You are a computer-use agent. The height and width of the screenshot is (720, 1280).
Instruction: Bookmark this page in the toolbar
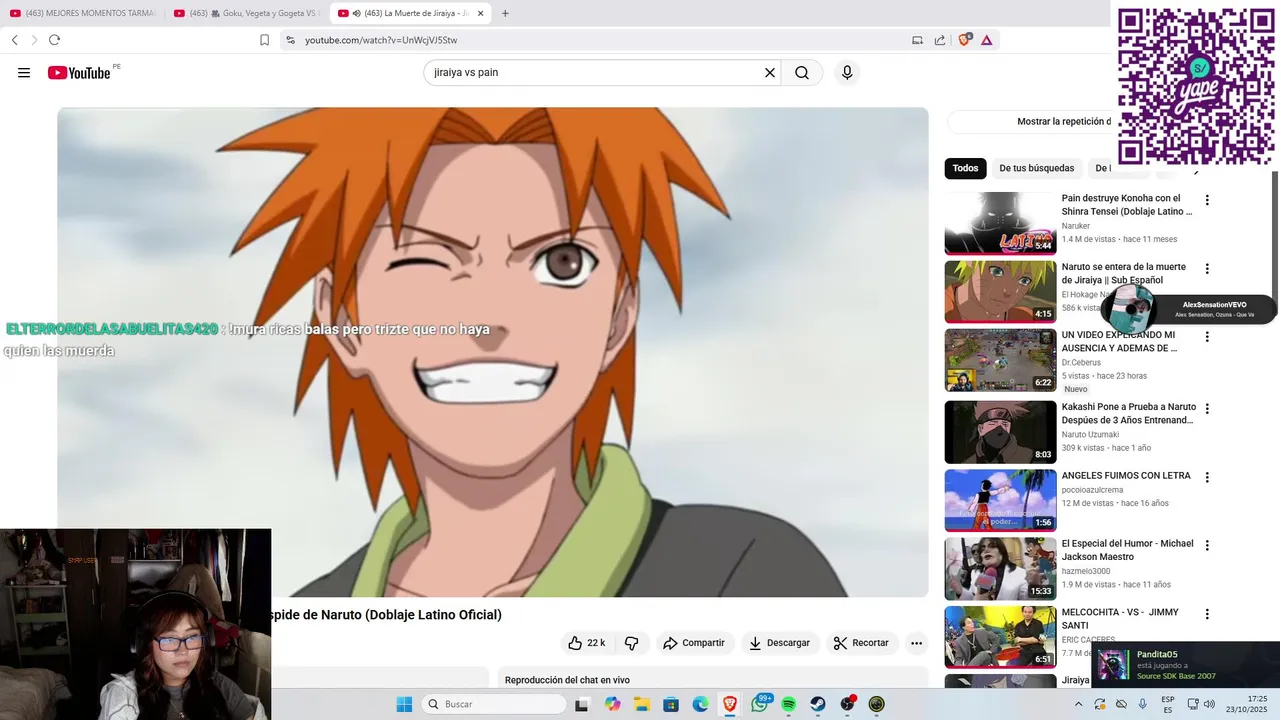tap(264, 40)
